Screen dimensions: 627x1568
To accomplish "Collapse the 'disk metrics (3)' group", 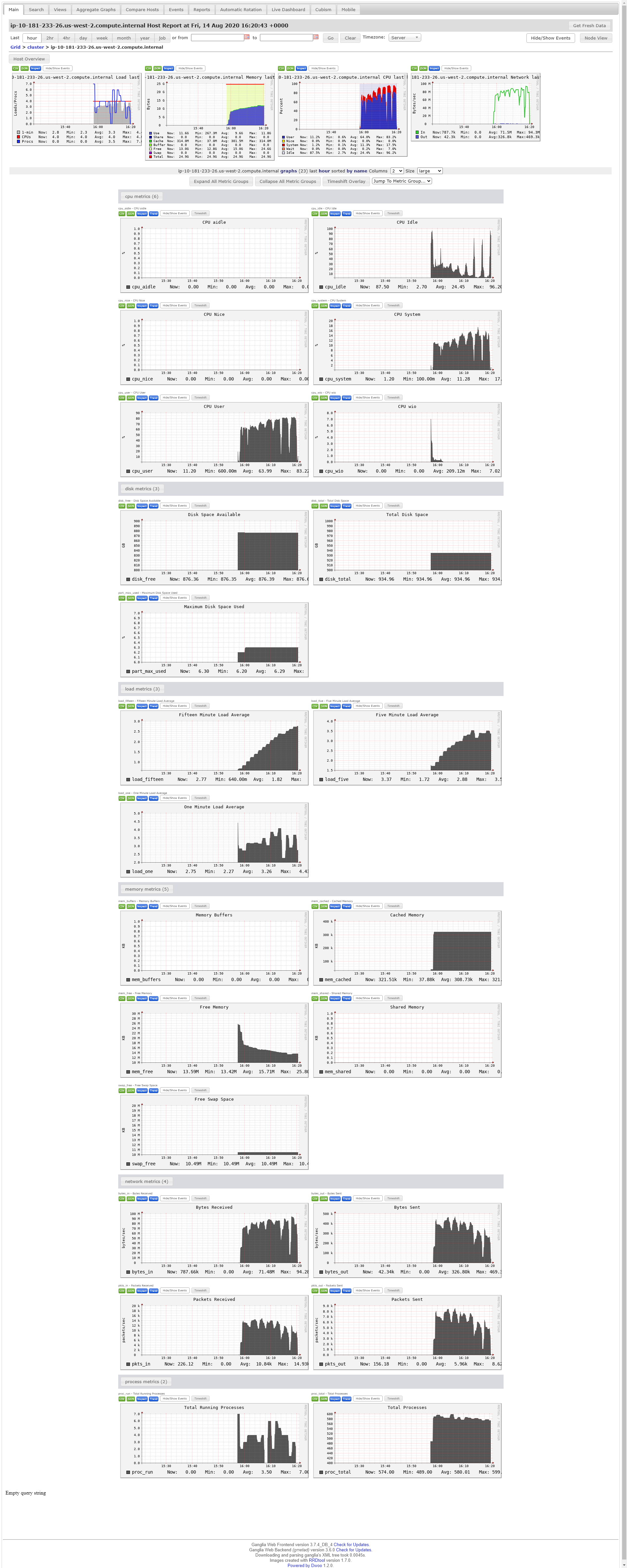I will coord(142,489).
